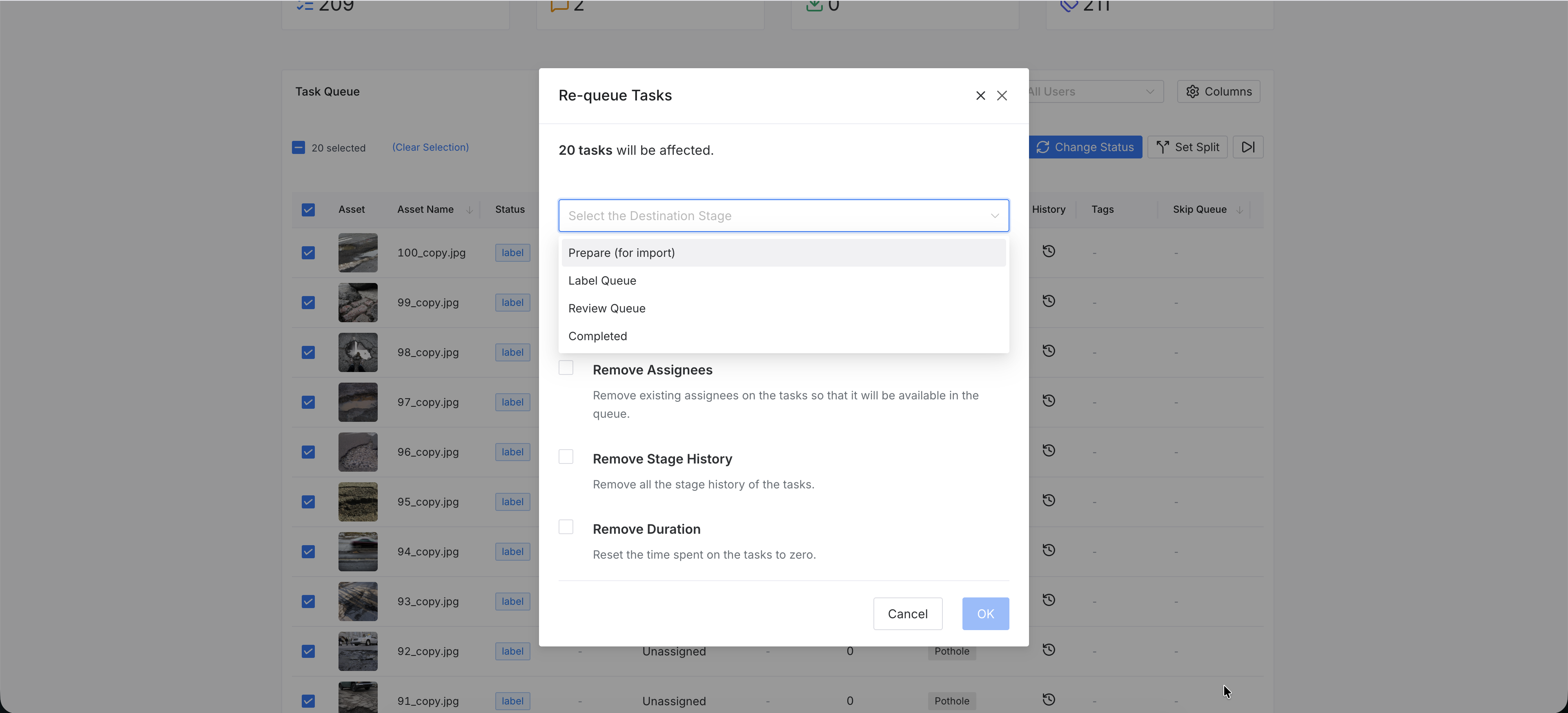The image size is (1568, 713).
Task: Pick Completed as destination stage
Action: click(597, 336)
